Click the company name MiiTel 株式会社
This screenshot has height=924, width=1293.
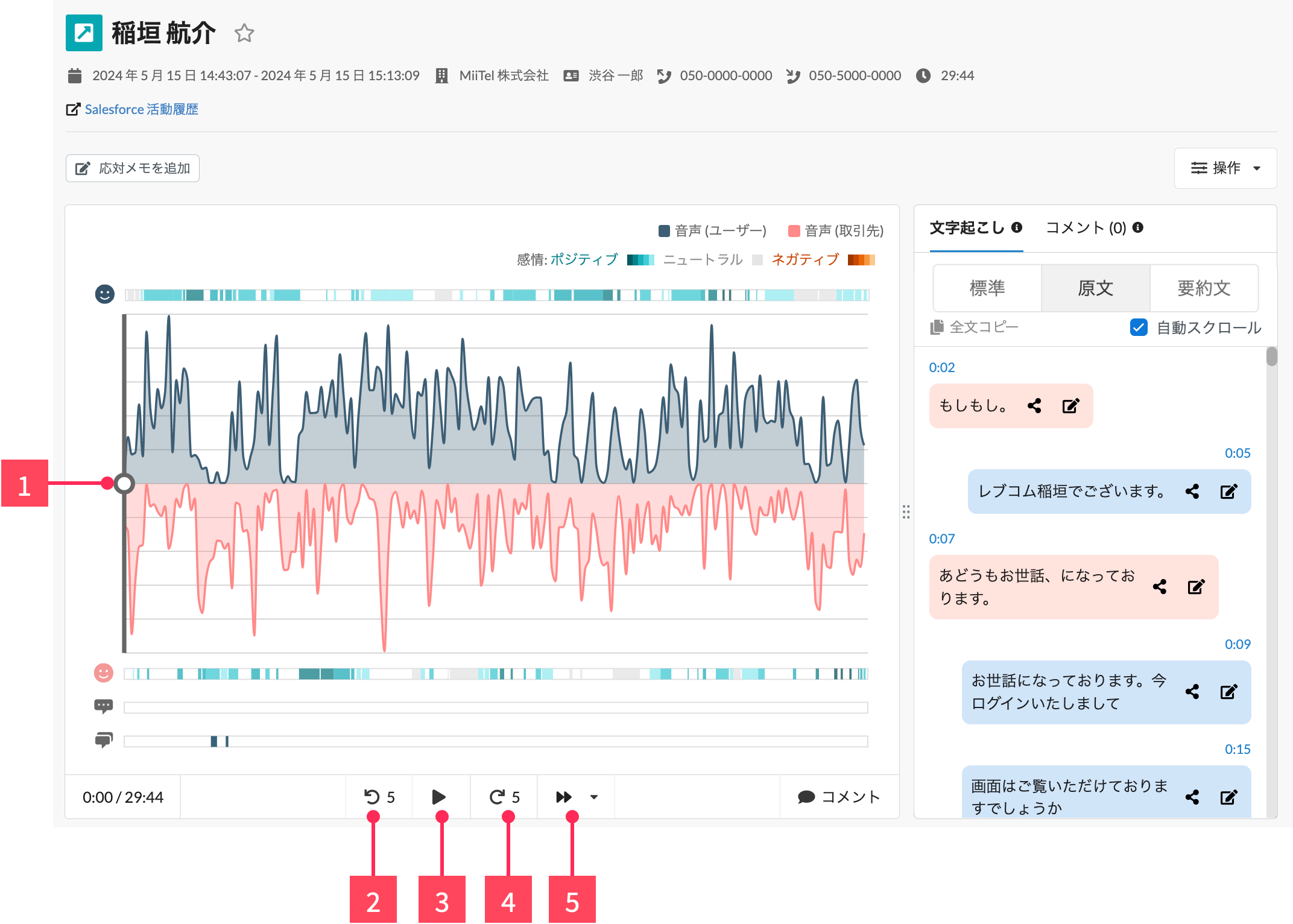(504, 75)
